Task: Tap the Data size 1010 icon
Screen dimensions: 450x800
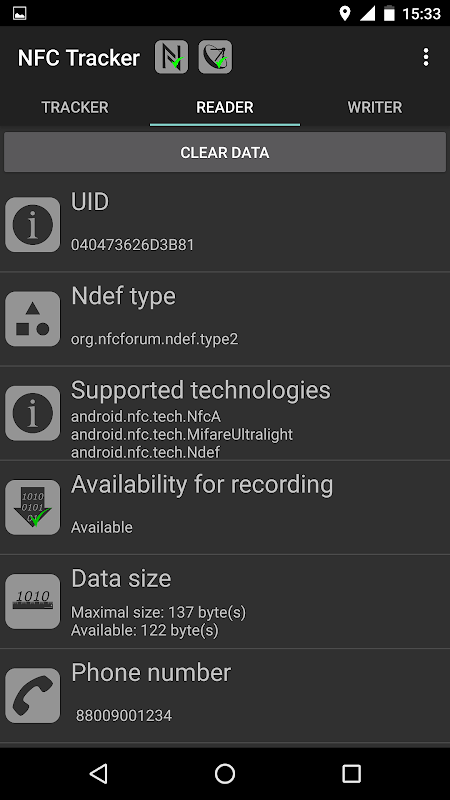Action: pyautogui.click(x=33, y=602)
